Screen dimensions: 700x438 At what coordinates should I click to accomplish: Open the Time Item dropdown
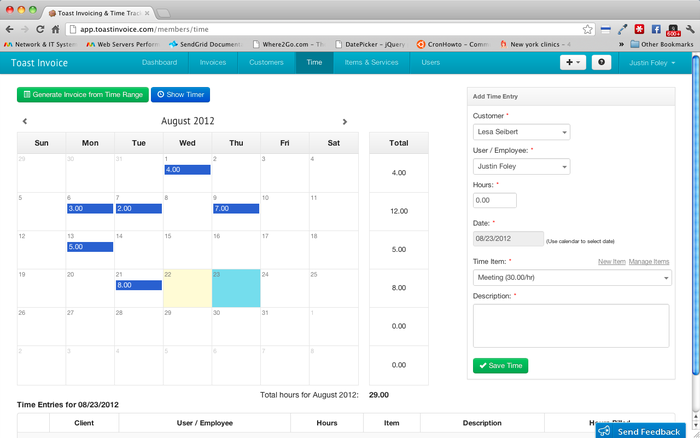point(571,277)
